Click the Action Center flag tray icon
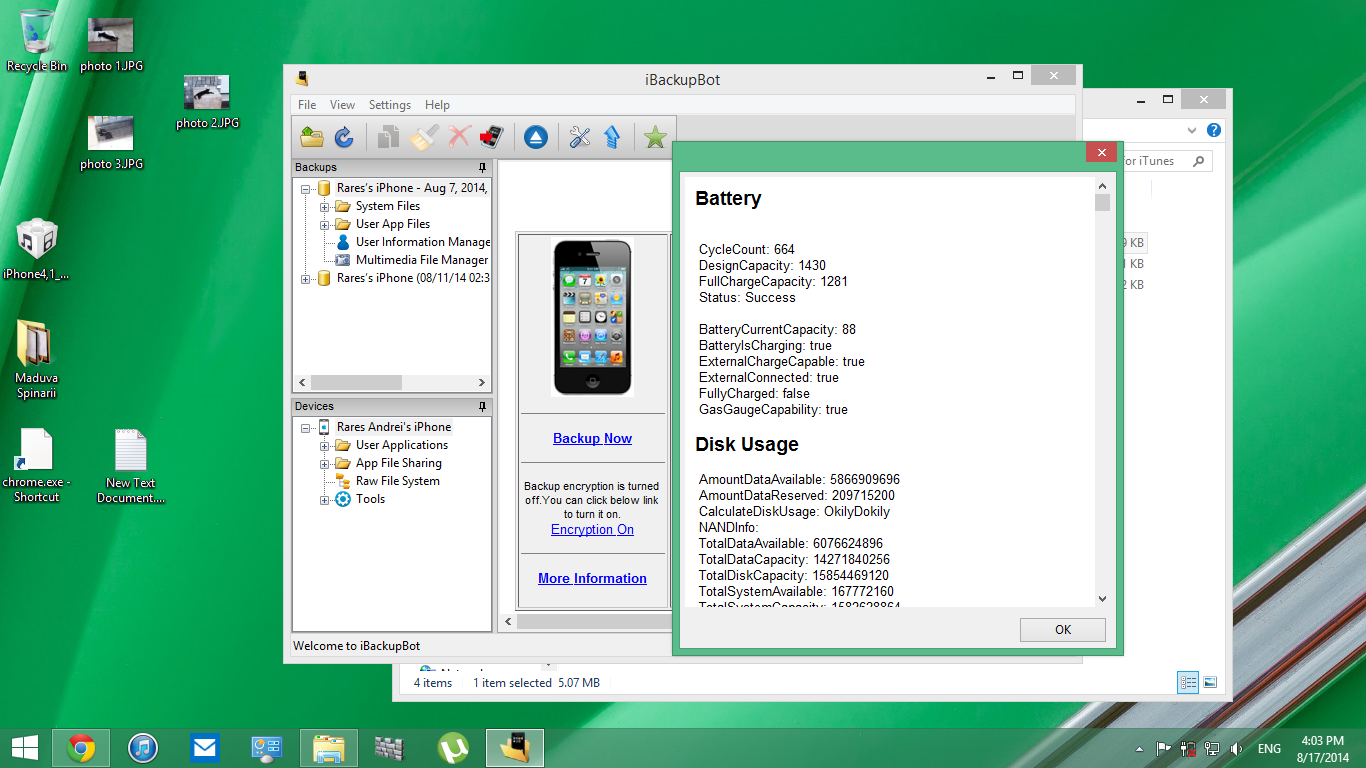1366x768 pixels. [1163, 748]
